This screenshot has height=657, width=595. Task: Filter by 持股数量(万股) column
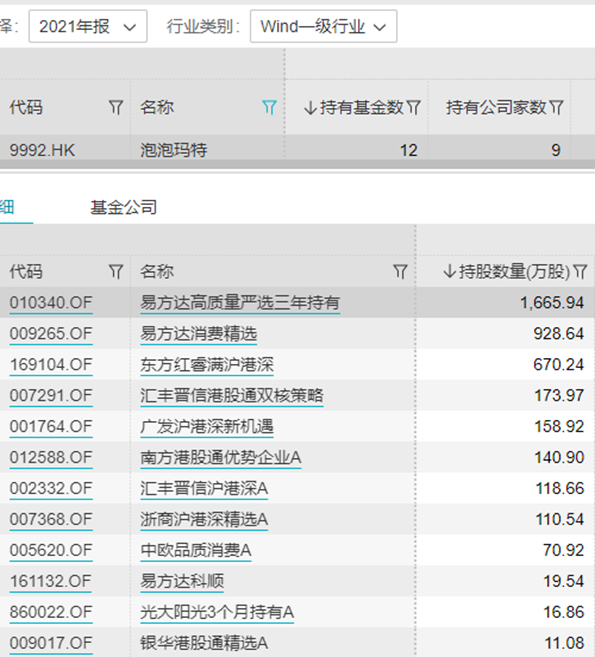(x=580, y=272)
